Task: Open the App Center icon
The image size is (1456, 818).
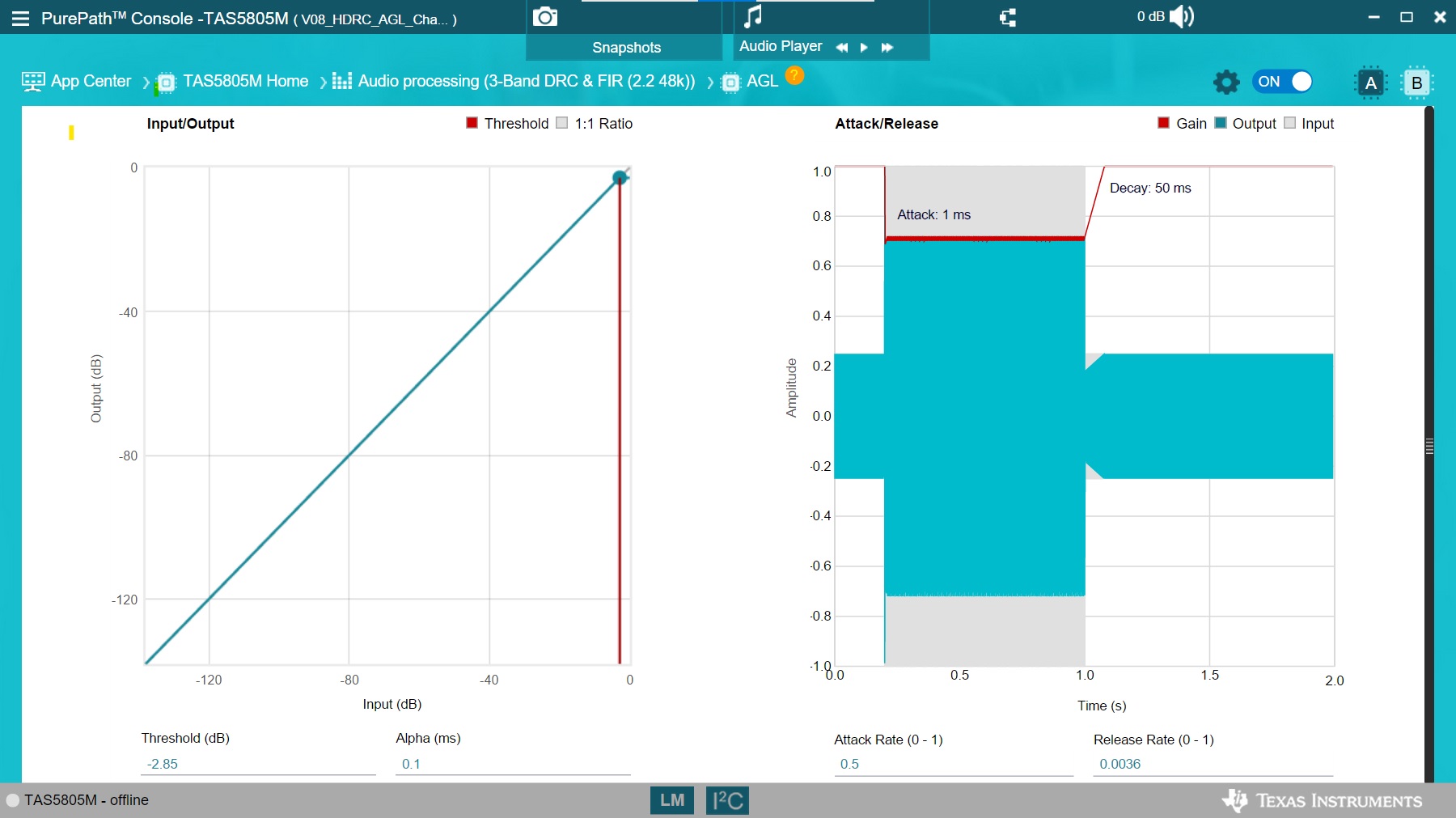Action: coord(33,82)
